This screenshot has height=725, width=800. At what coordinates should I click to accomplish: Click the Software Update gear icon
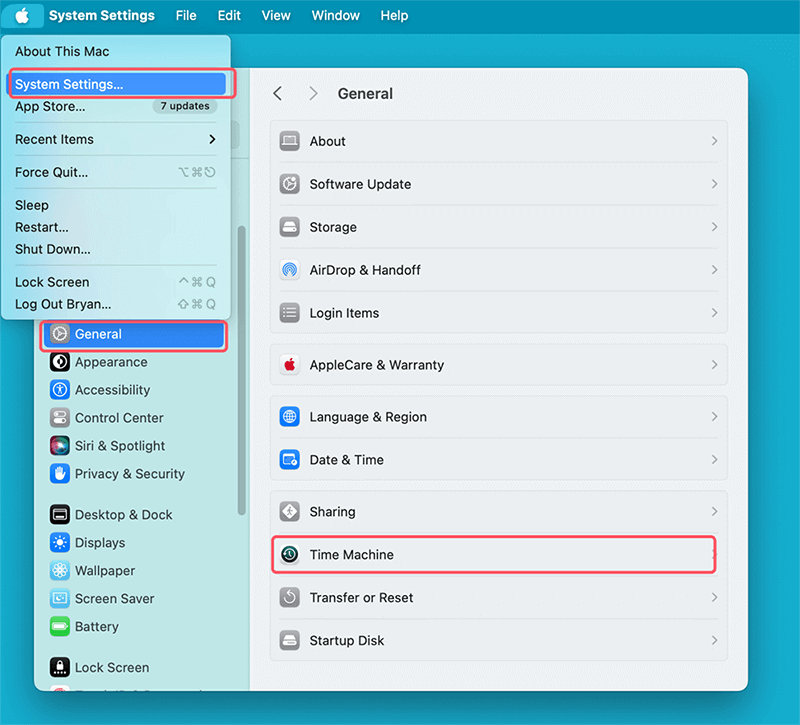tap(290, 184)
